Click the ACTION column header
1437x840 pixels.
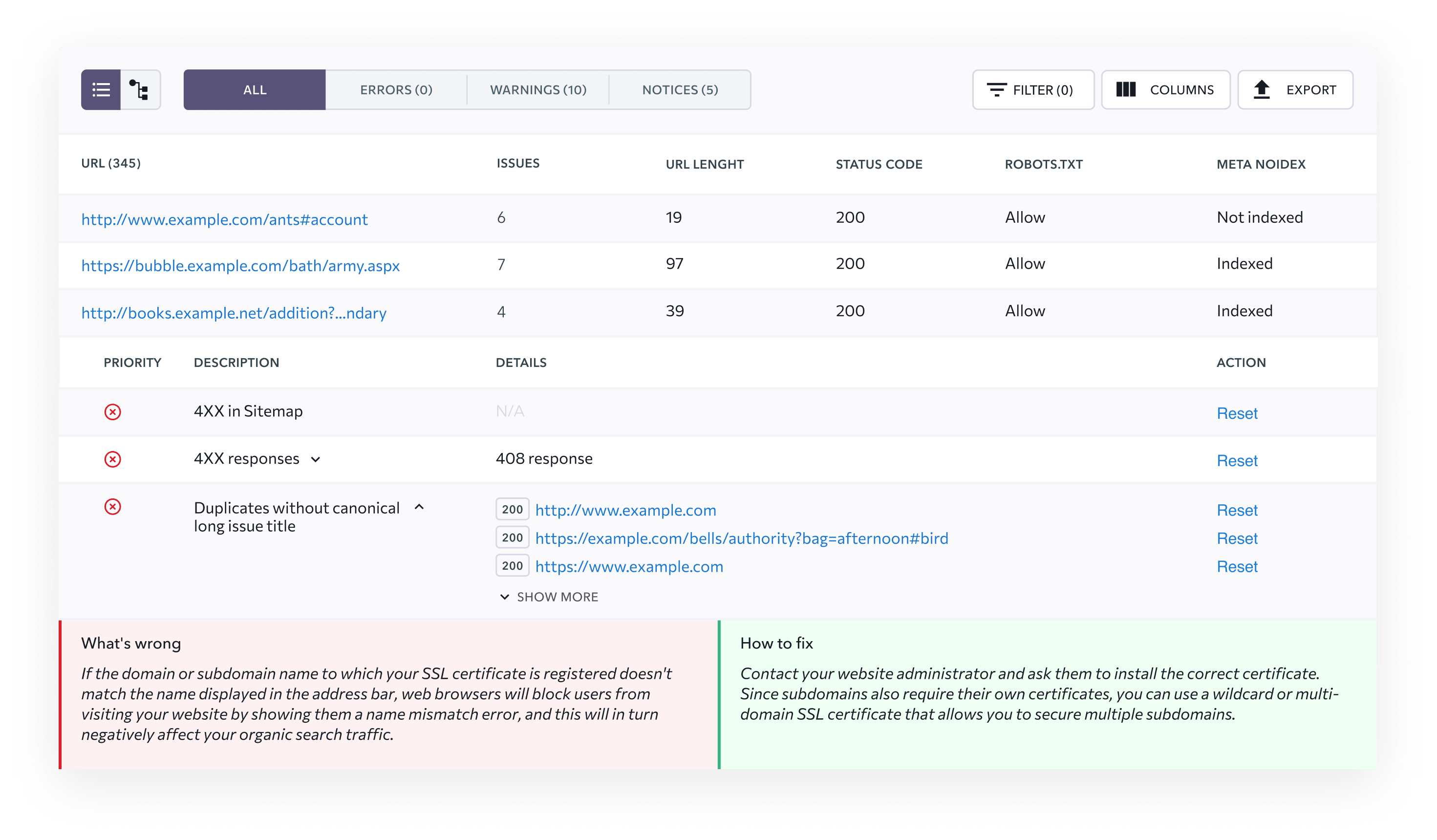point(1241,363)
